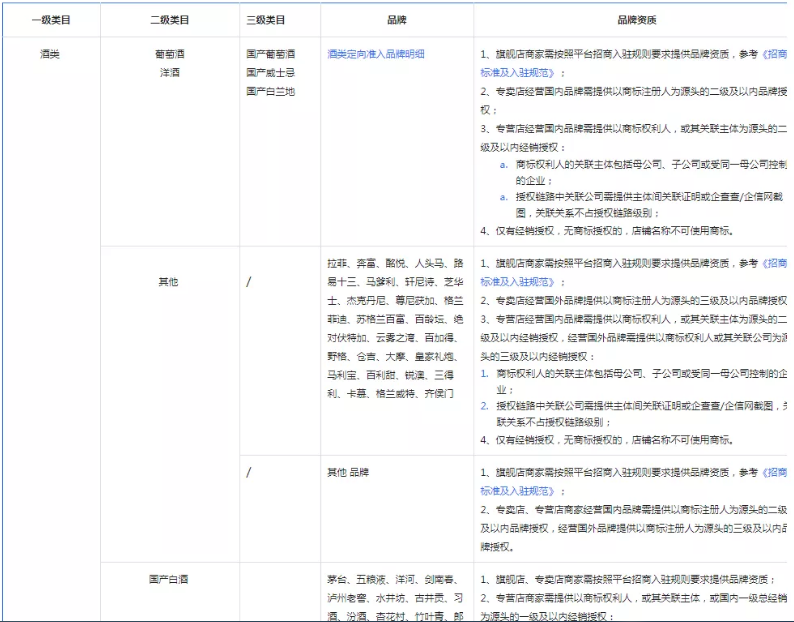
Task: Click the sentence 1、旗舰店、专卖店商家需按照平台招商入驻规则
Action: [x=628, y=579]
